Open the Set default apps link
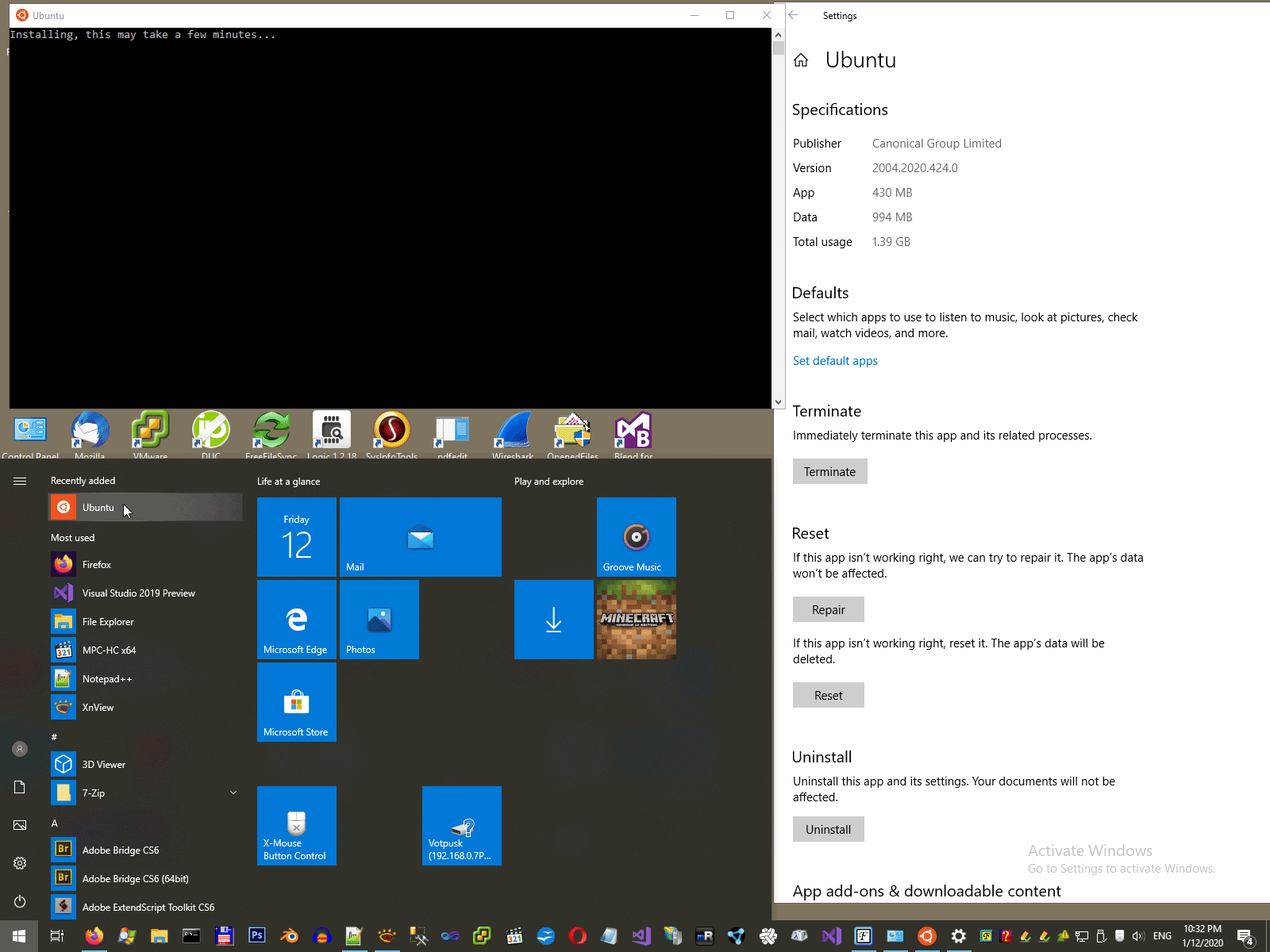1270x952 pixels. click(x=835, y=361)
